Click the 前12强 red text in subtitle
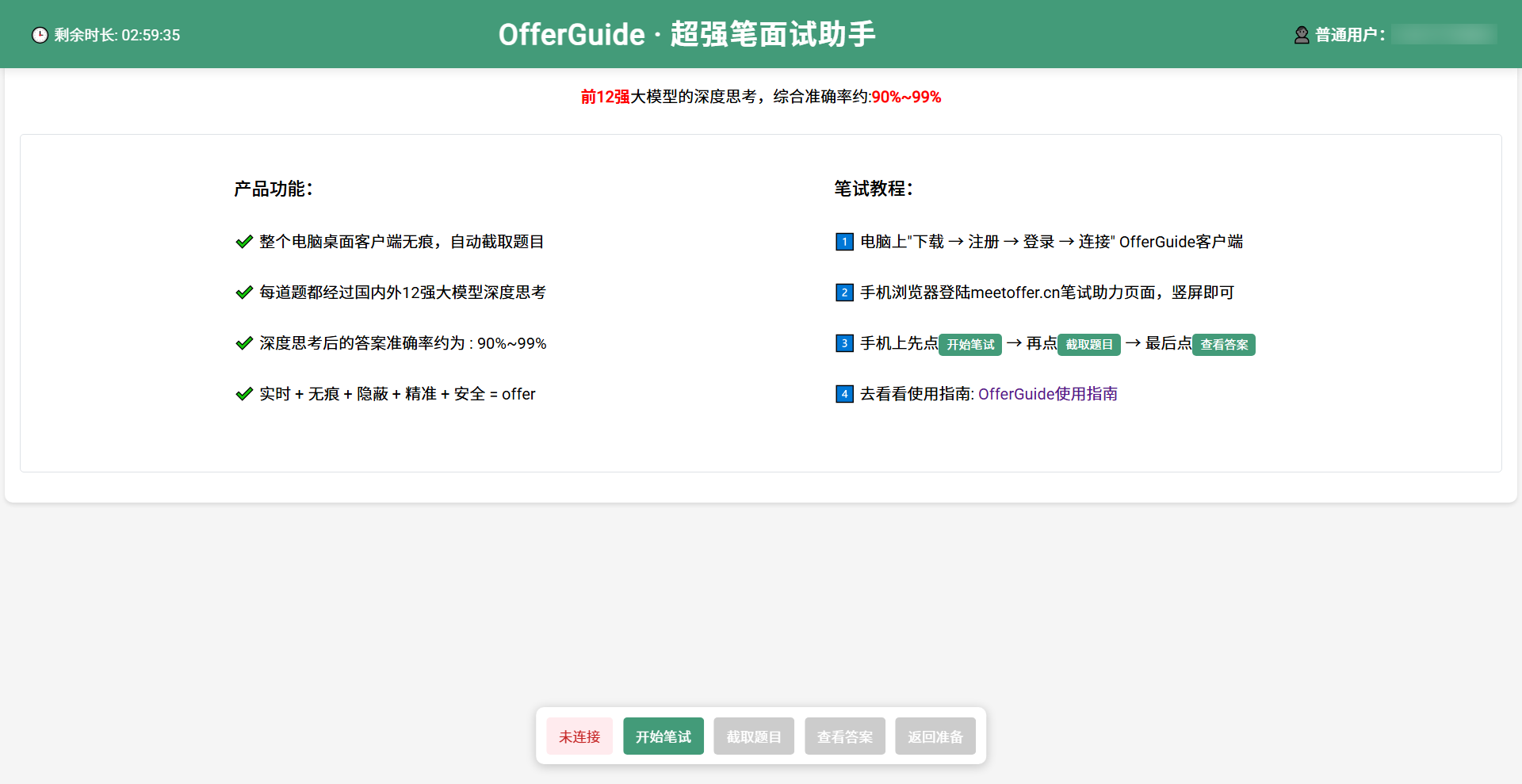 coord(605,97)
